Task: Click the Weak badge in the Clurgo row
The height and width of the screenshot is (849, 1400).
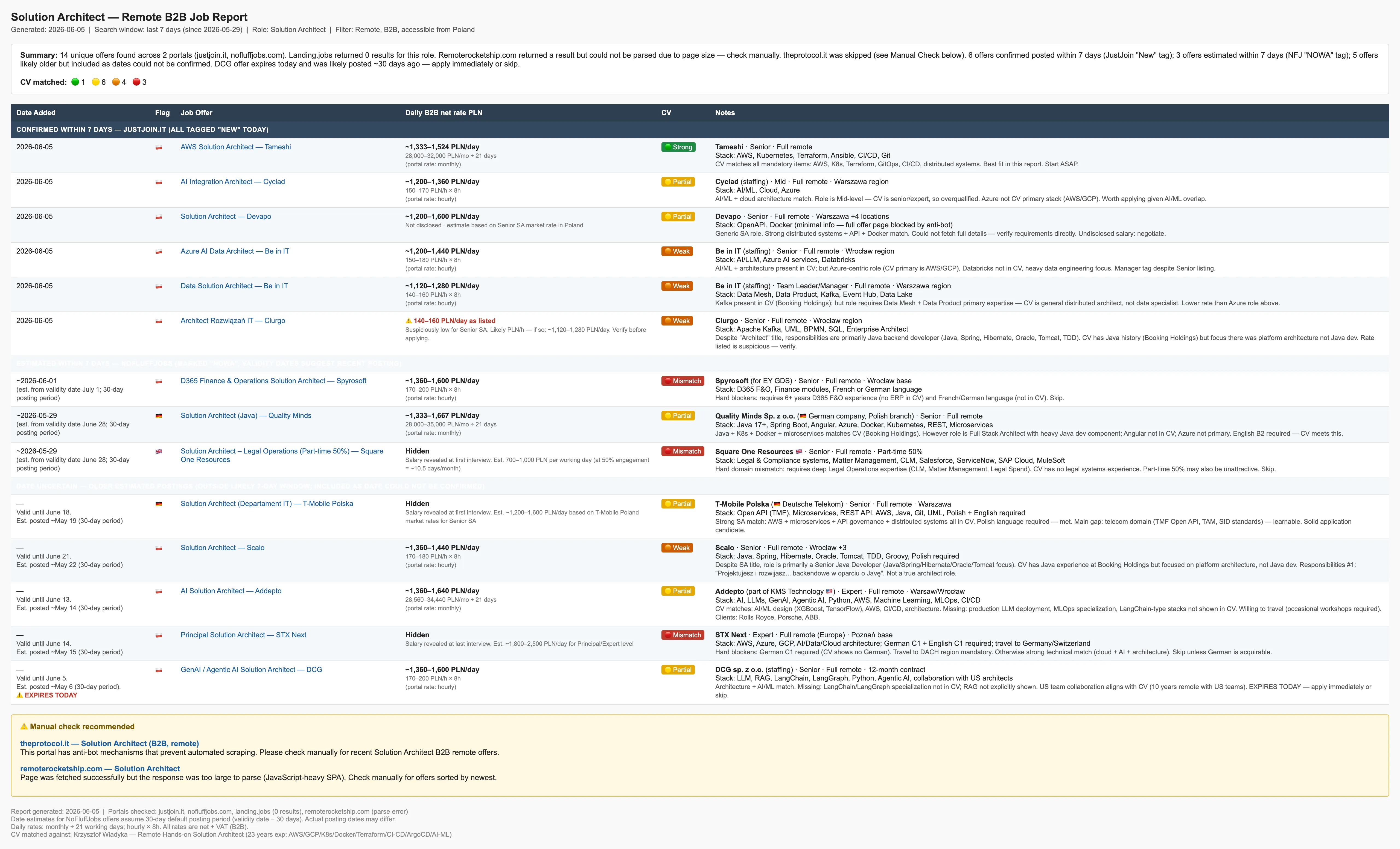Action: [677, 321]
